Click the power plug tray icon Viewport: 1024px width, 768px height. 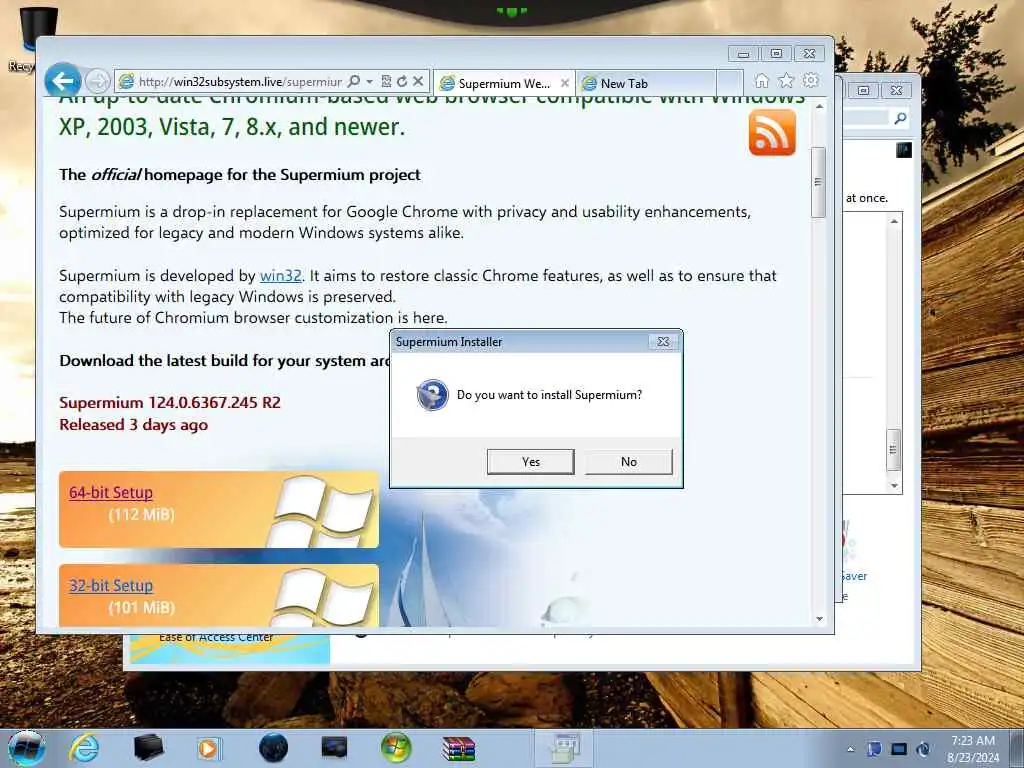(923, 749)
